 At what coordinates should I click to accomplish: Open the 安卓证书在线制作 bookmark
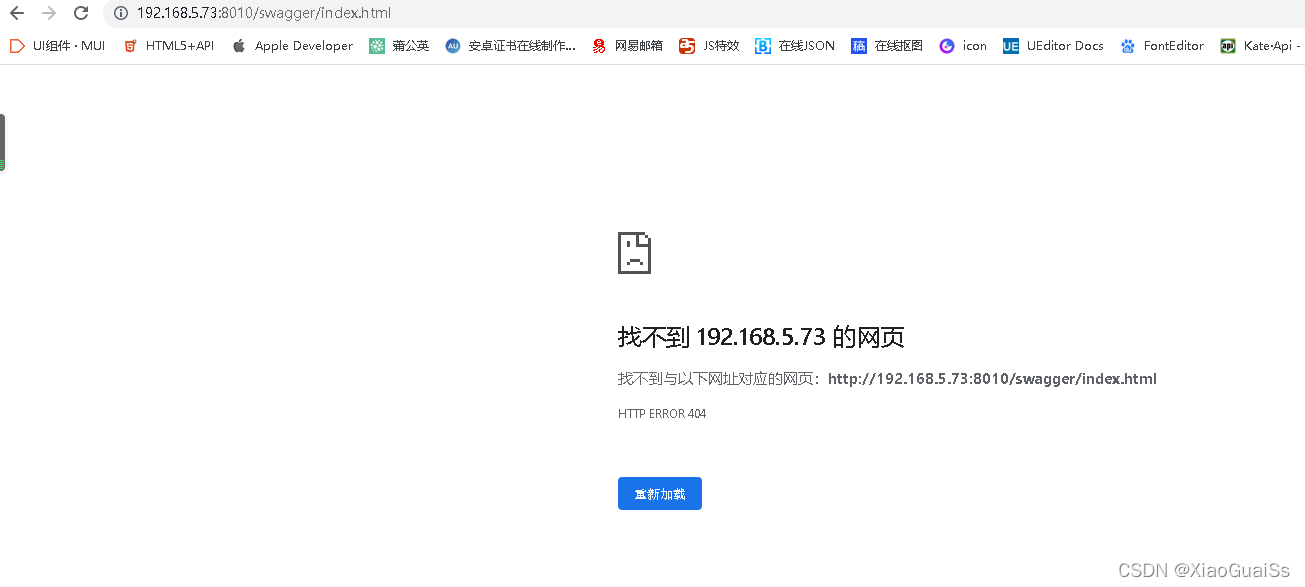[x=510, y=45]
